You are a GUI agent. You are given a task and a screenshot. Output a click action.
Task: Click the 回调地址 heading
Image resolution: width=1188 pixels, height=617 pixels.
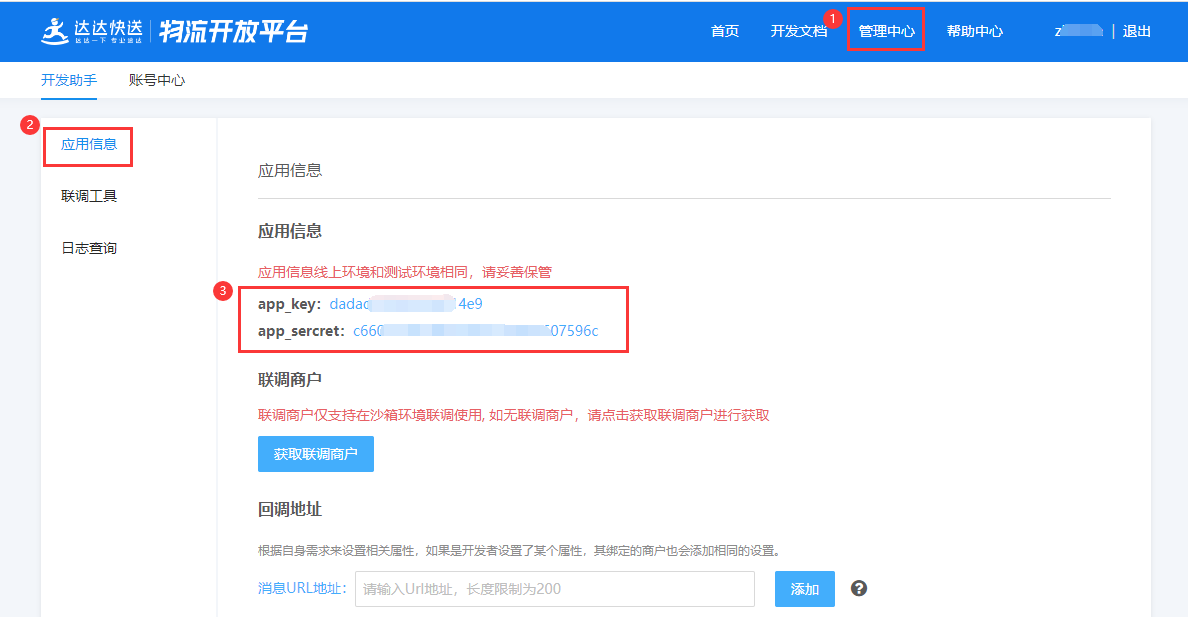coord(290,509)
